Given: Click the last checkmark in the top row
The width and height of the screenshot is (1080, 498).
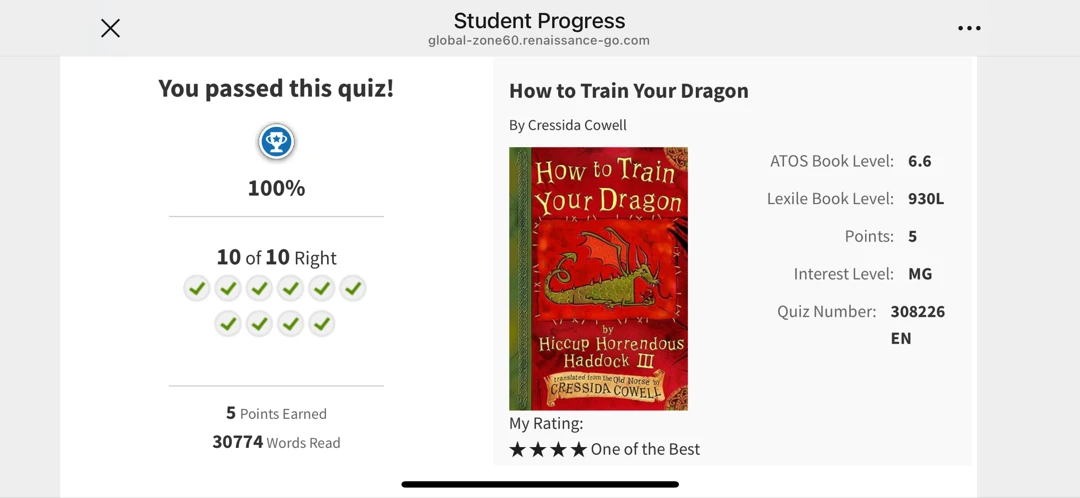Looking at the screenshot, I should click(x=353, y=288).
